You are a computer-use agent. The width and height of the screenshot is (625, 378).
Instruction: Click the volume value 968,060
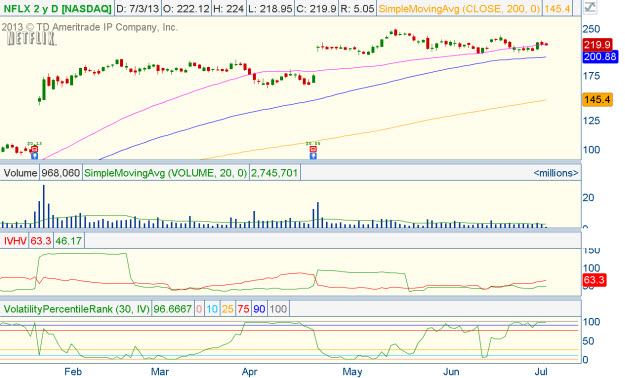tap(61, 173)
